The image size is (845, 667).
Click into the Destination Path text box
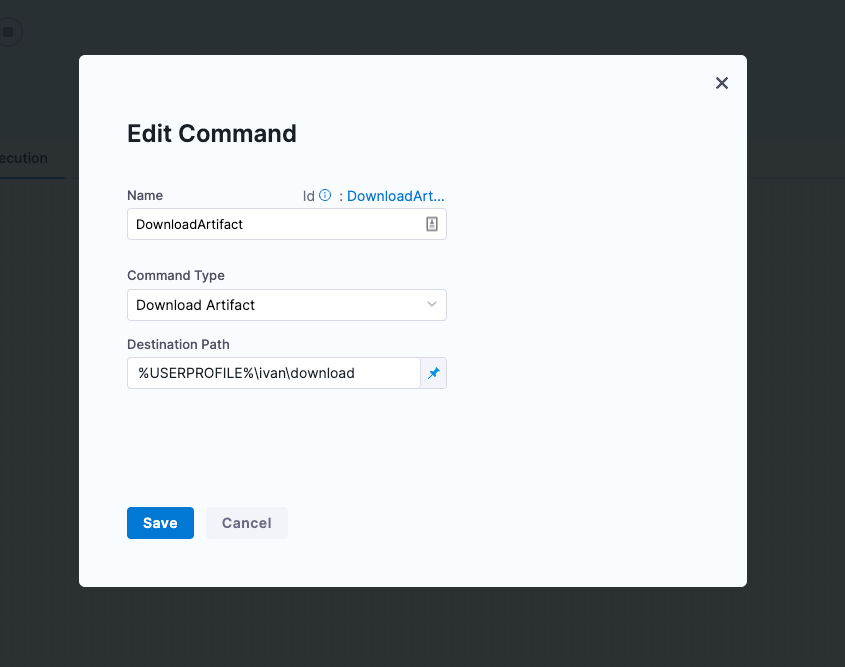(273, 373)
